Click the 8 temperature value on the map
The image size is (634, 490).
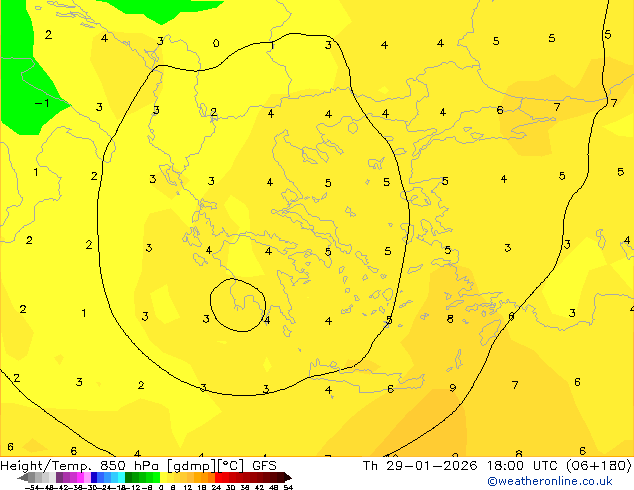coord(450,319)
